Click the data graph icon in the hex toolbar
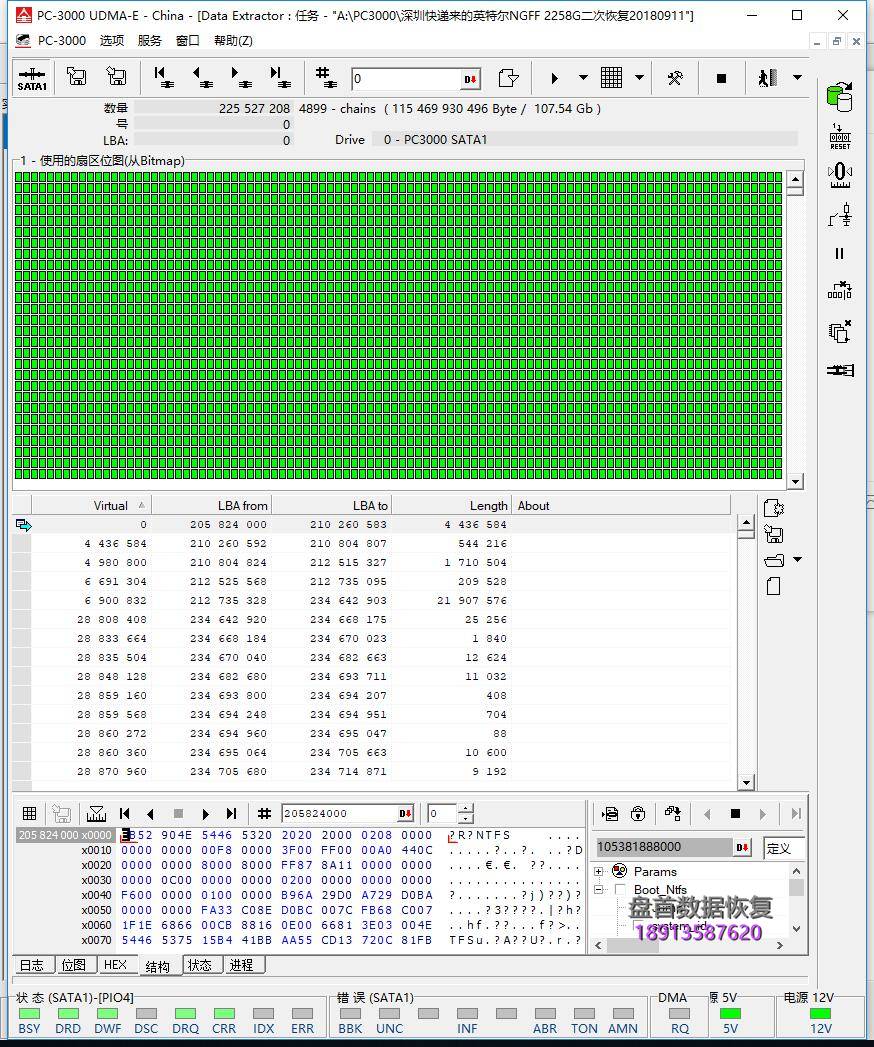The image size is (874, 1047). (x=96, y=813)
